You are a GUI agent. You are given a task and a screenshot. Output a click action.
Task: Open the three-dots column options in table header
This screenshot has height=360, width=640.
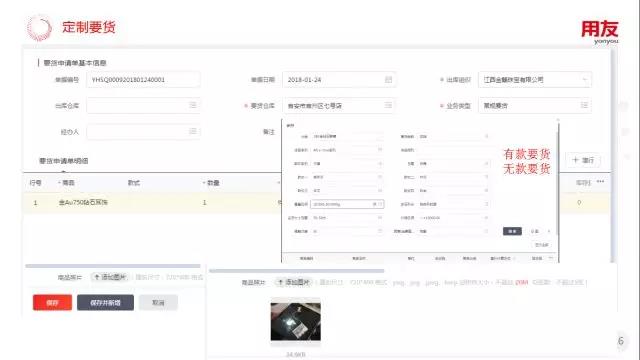(600, 182)
